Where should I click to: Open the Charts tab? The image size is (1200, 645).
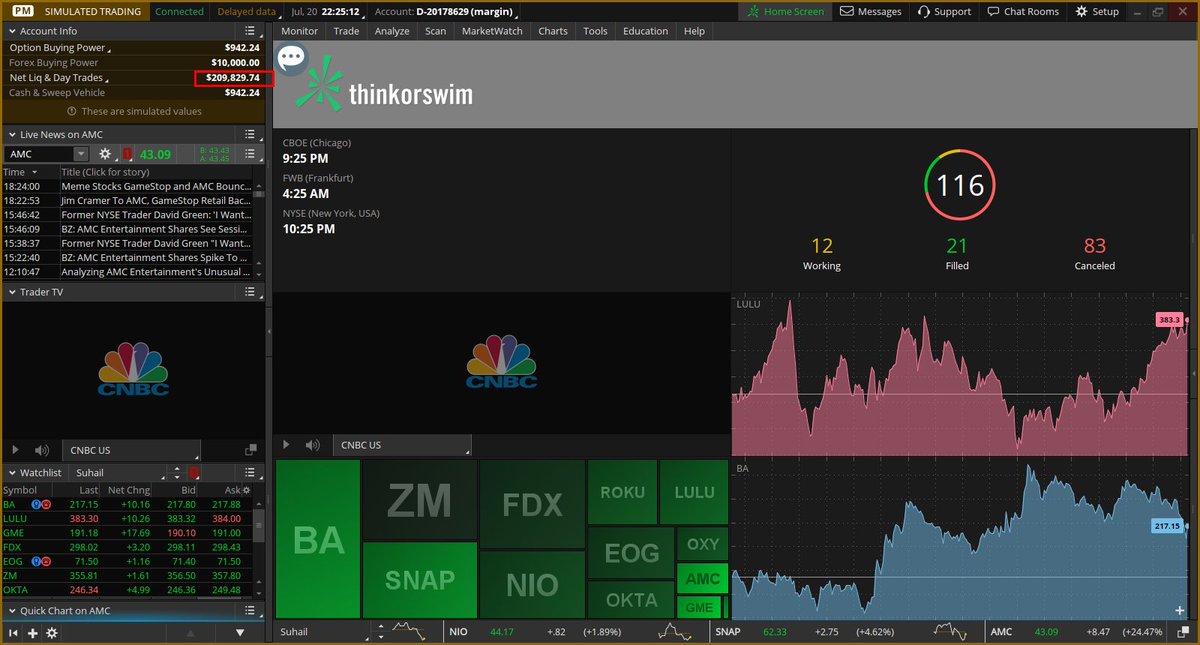(553, 31)
